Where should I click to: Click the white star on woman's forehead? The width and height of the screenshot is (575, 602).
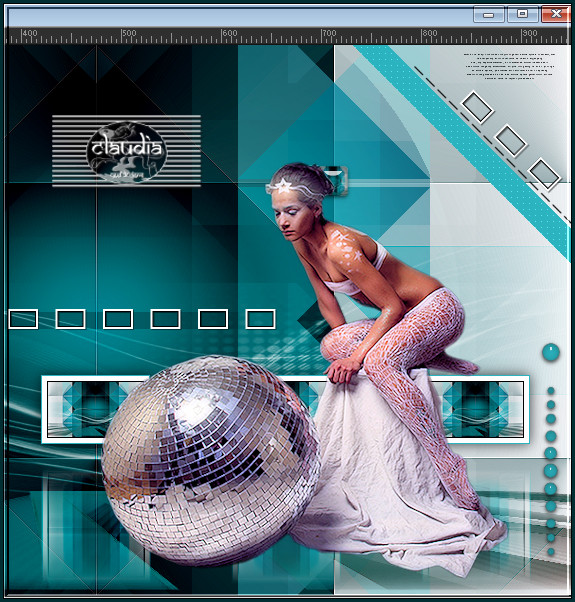click(x=284, y=186)
